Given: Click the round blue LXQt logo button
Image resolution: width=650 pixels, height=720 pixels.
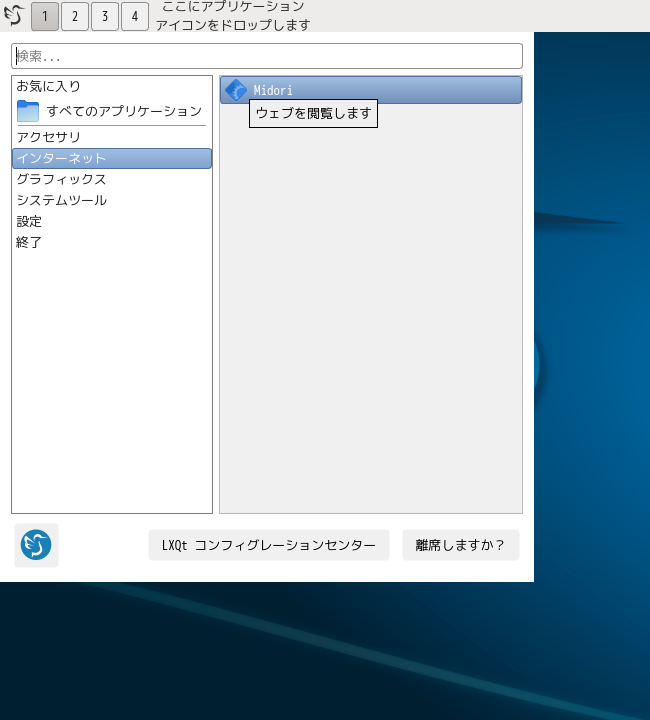Looking at the screenshot, I should pos(36,545).
